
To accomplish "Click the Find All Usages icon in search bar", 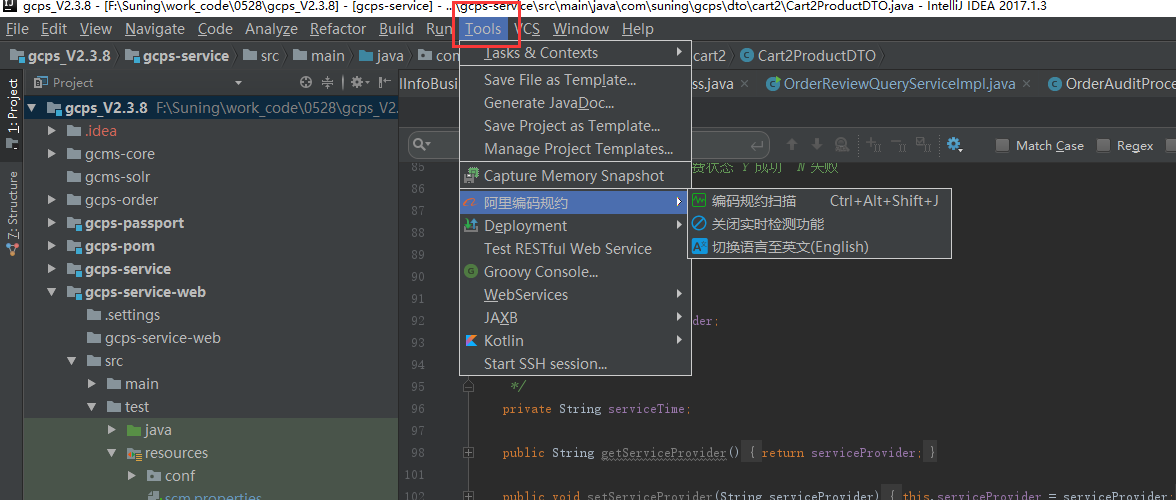I will [x=842, y=145].
